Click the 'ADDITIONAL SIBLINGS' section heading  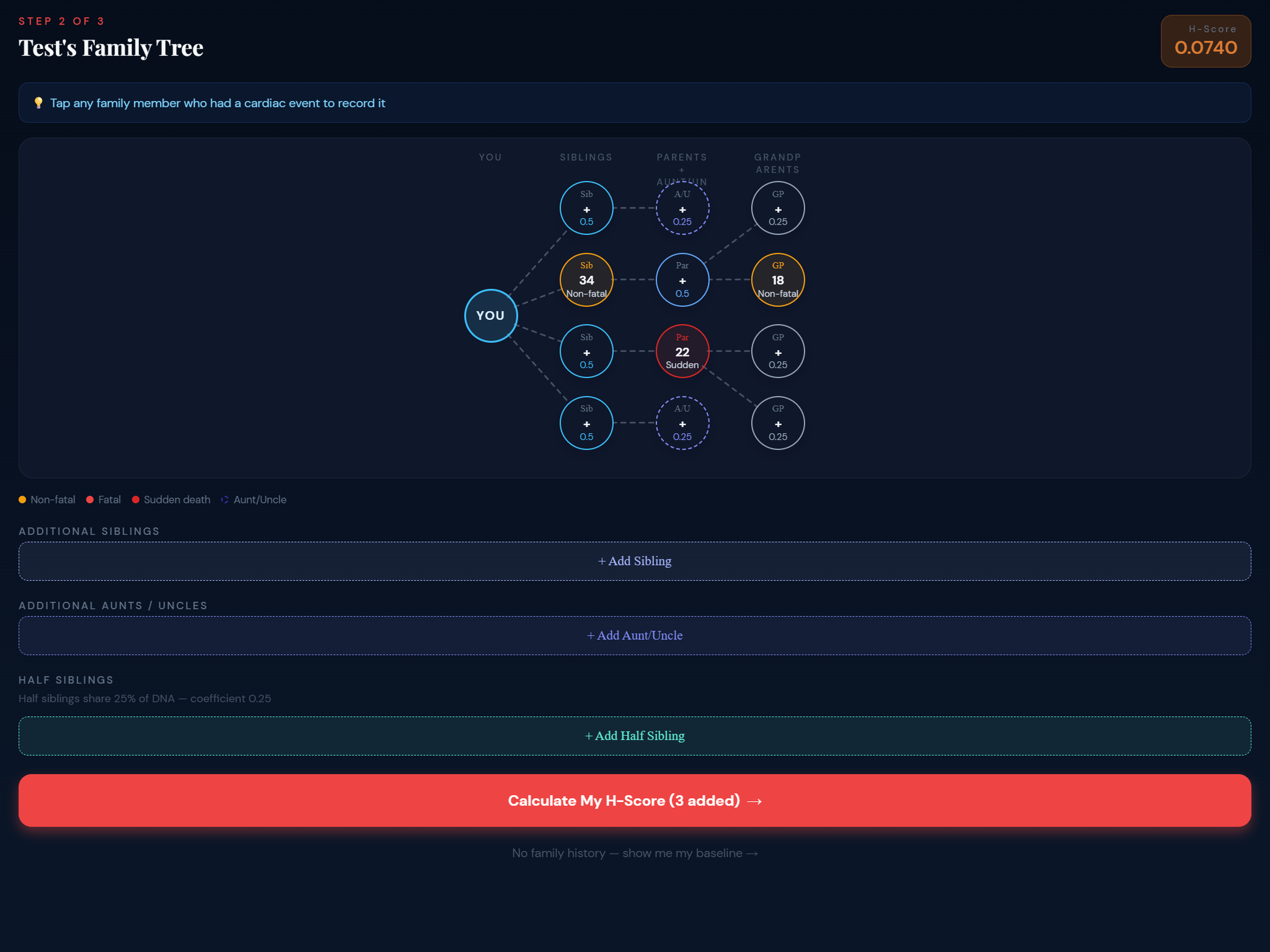click(x=89, y=531)
